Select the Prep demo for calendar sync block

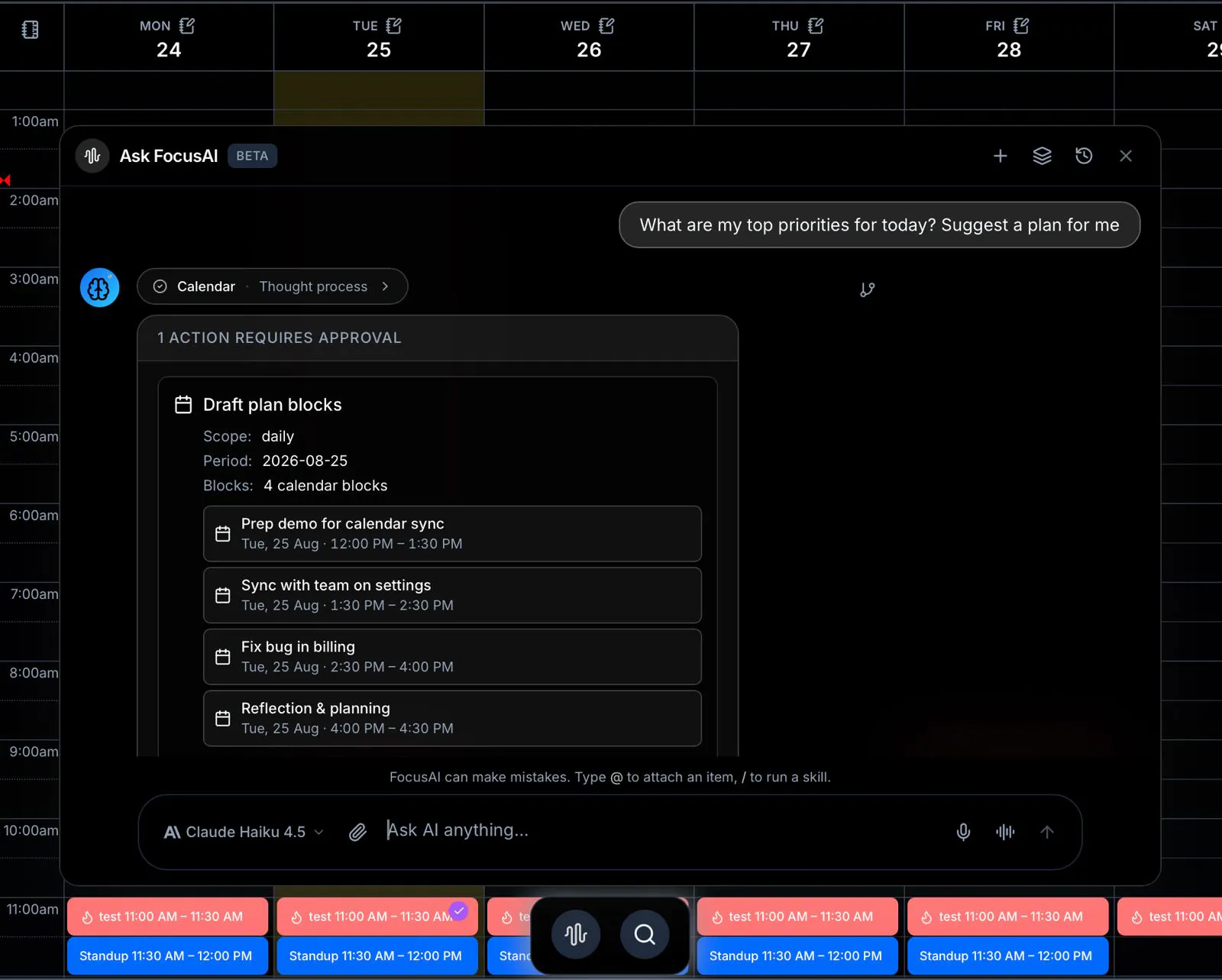pos(452,533)
